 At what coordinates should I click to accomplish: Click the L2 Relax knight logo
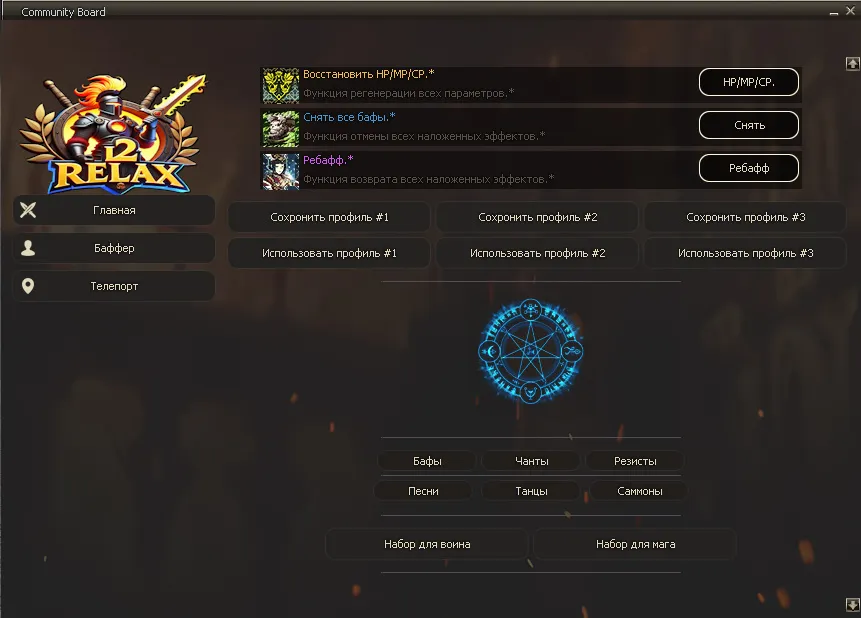point(114,133)
